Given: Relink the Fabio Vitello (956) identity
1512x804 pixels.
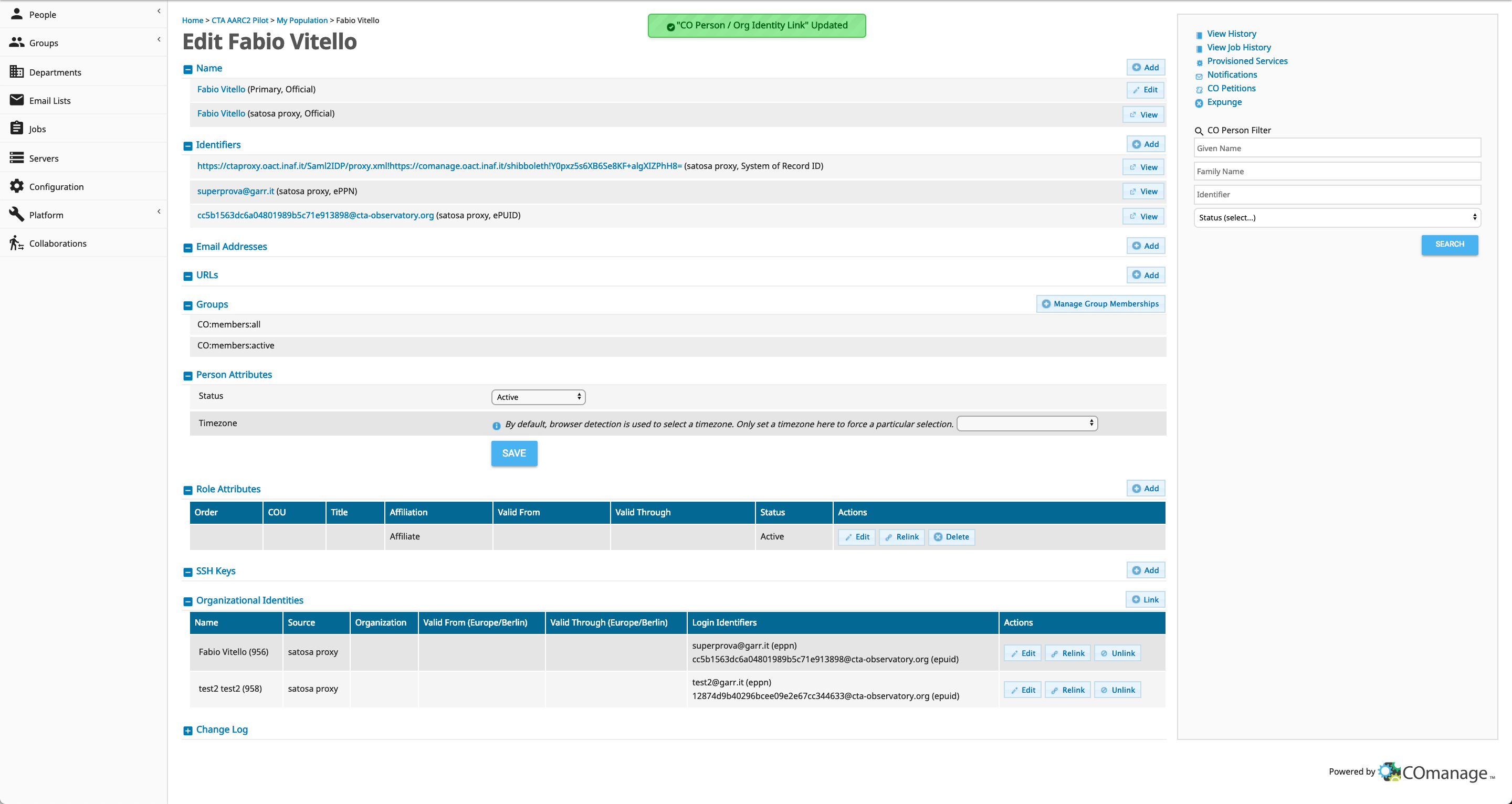Looking at the screenshot, I should (1068, 653).
